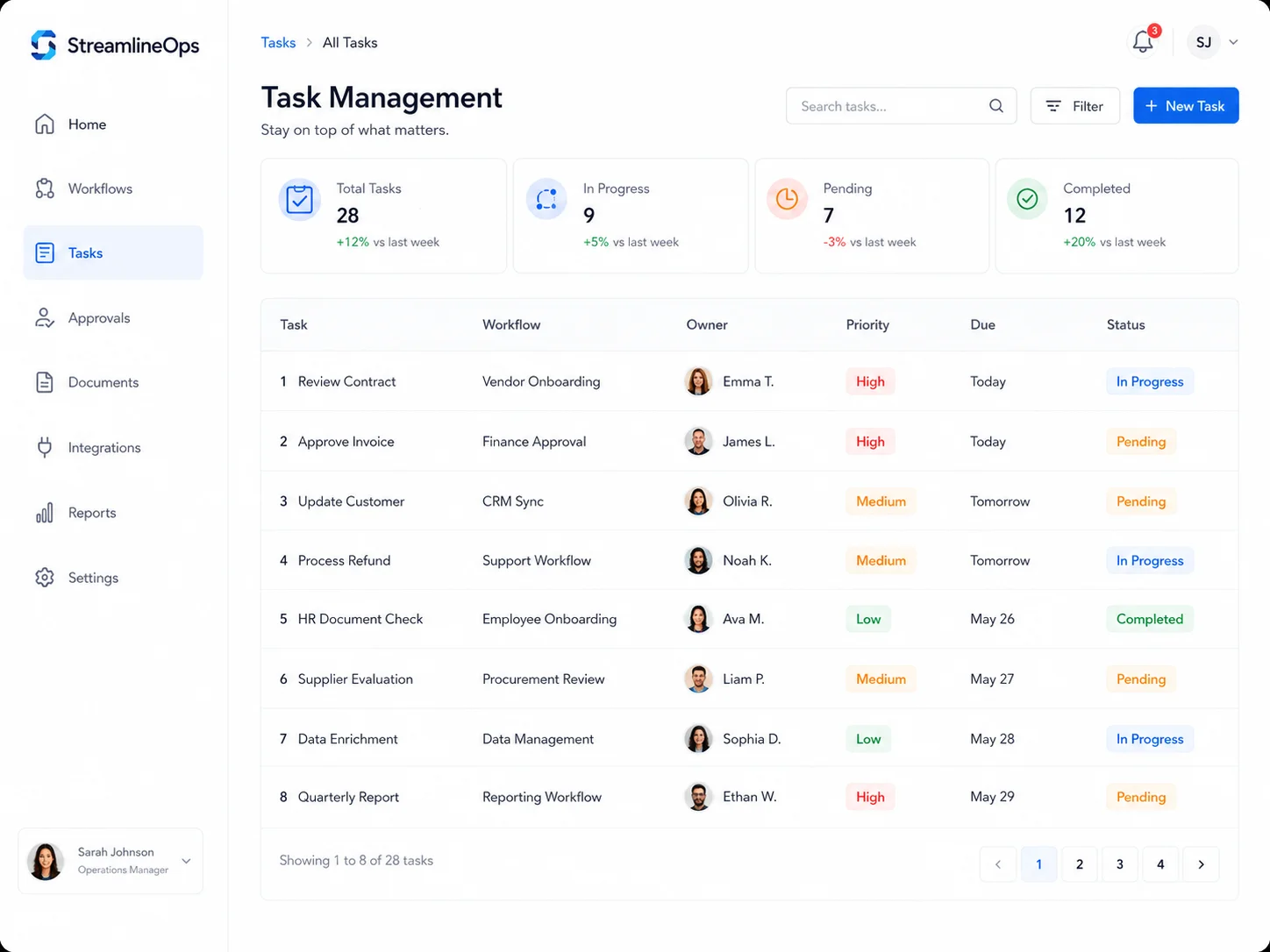This screenshot has height=952, width=1270.
Task: Open the Quarterly Report task
Action: click(348, 797)
